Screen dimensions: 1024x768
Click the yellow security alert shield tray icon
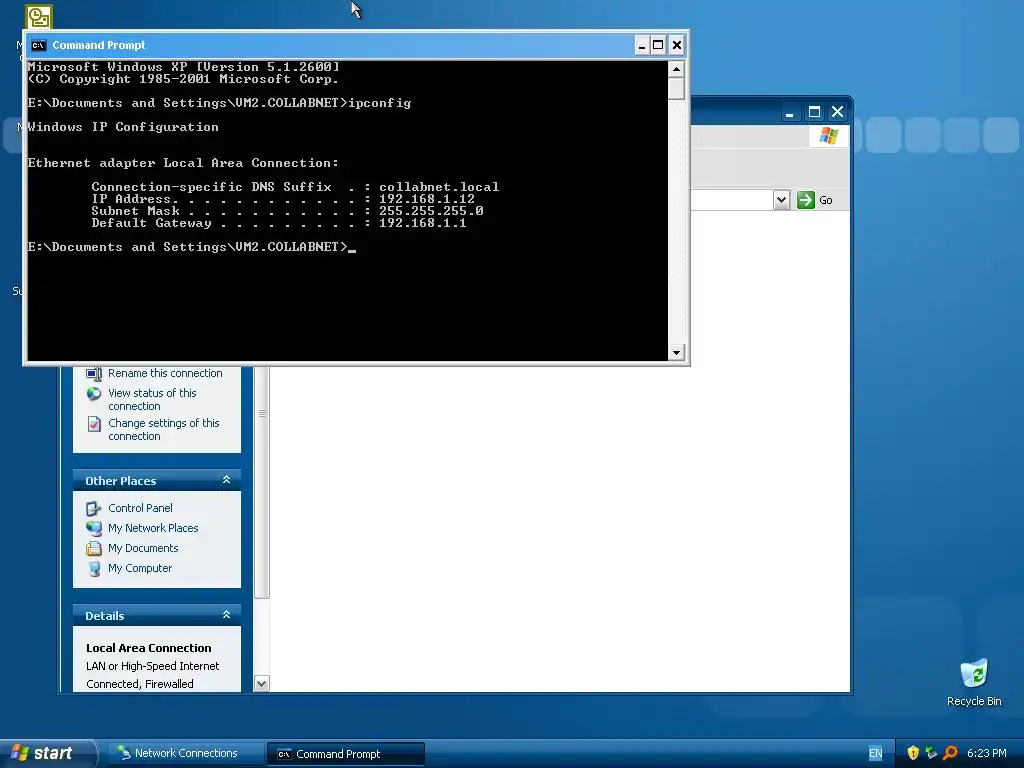(x=913, y=753)
